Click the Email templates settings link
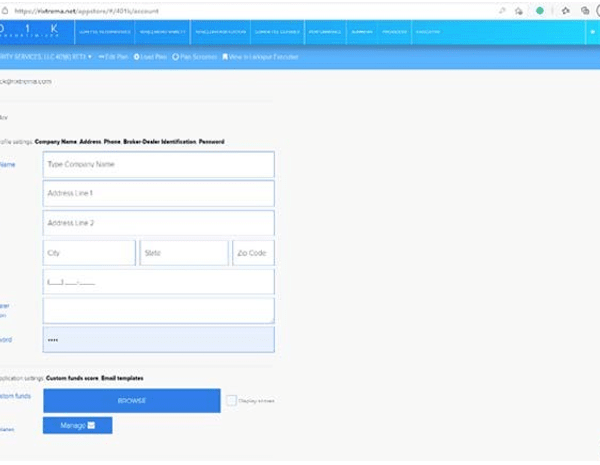This screenshot has height=465, width=600. tap(122, 379)
